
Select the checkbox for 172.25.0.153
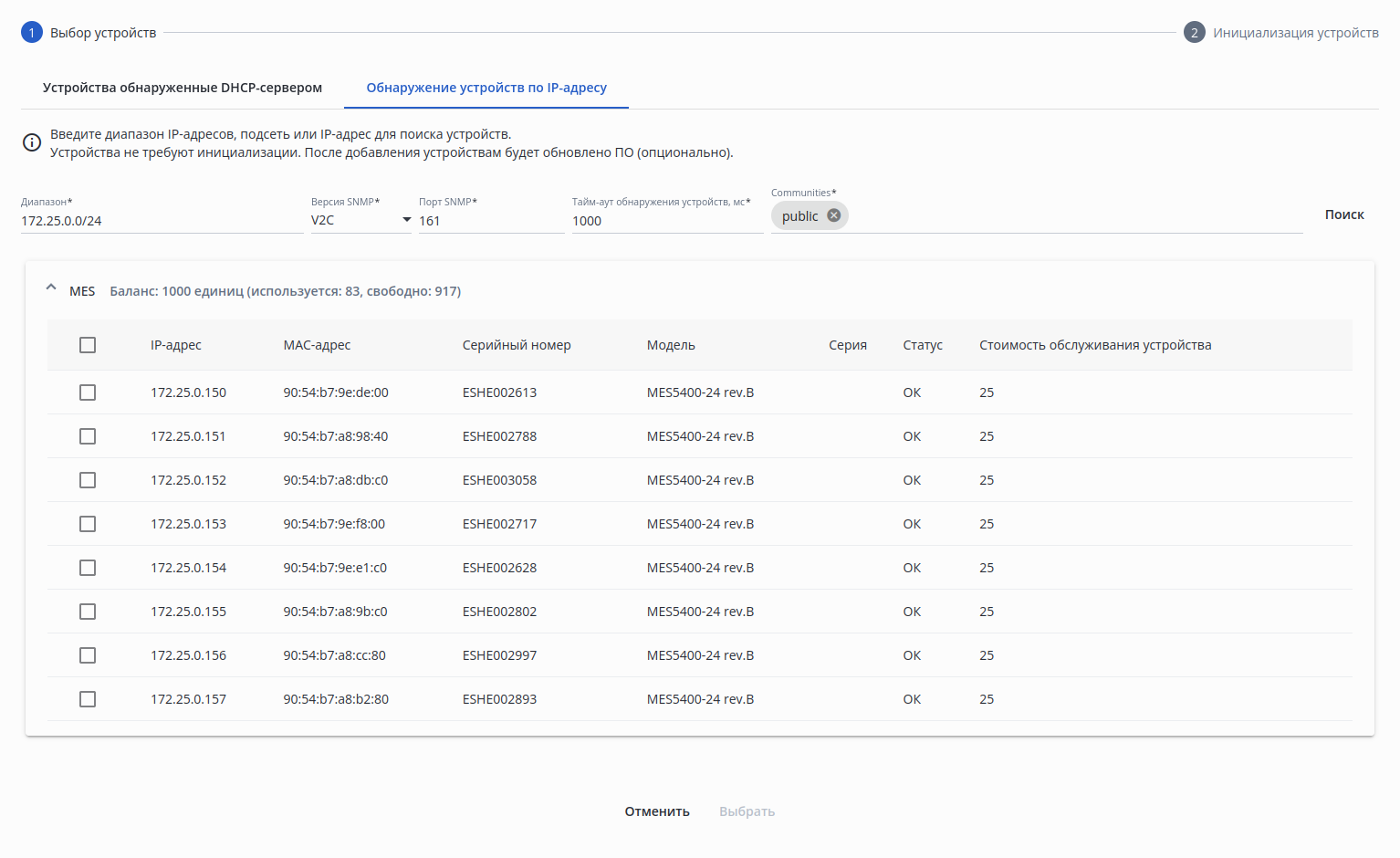(x=88, y=524)
